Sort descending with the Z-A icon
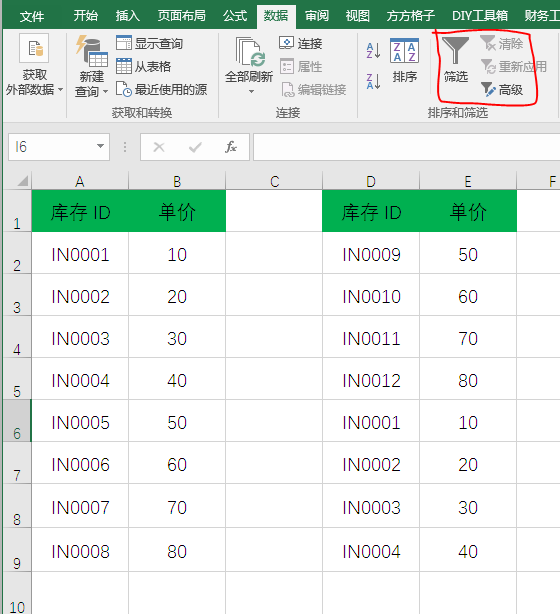 click(x=373, y=81)
